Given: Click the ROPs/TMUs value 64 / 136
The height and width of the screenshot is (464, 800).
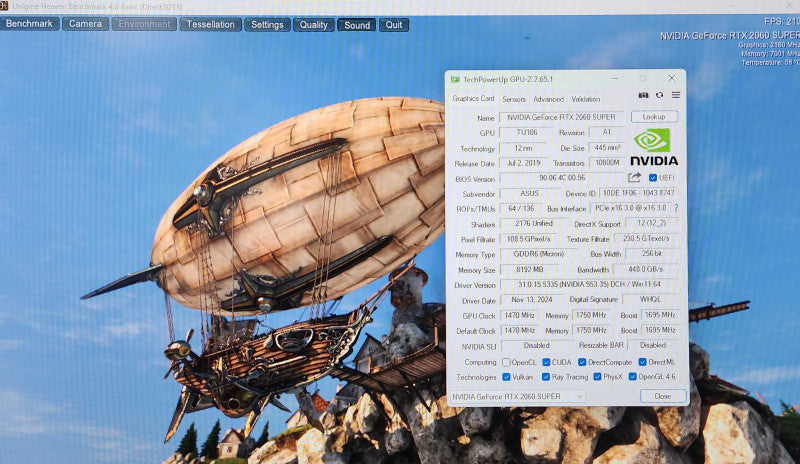Looking at the screenshot, I should pyautogui.click(x=521, y=208).
